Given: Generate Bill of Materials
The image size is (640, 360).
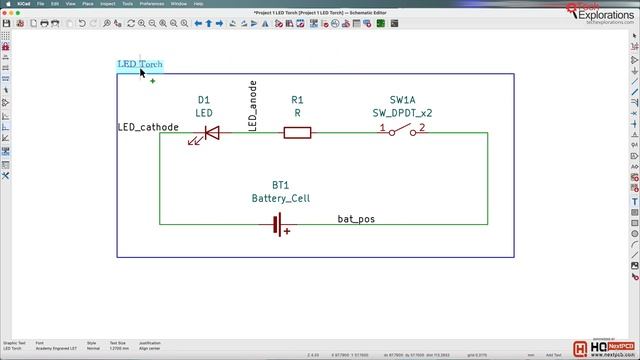Looking at the screenshot, I should click(x=367, y=24).
